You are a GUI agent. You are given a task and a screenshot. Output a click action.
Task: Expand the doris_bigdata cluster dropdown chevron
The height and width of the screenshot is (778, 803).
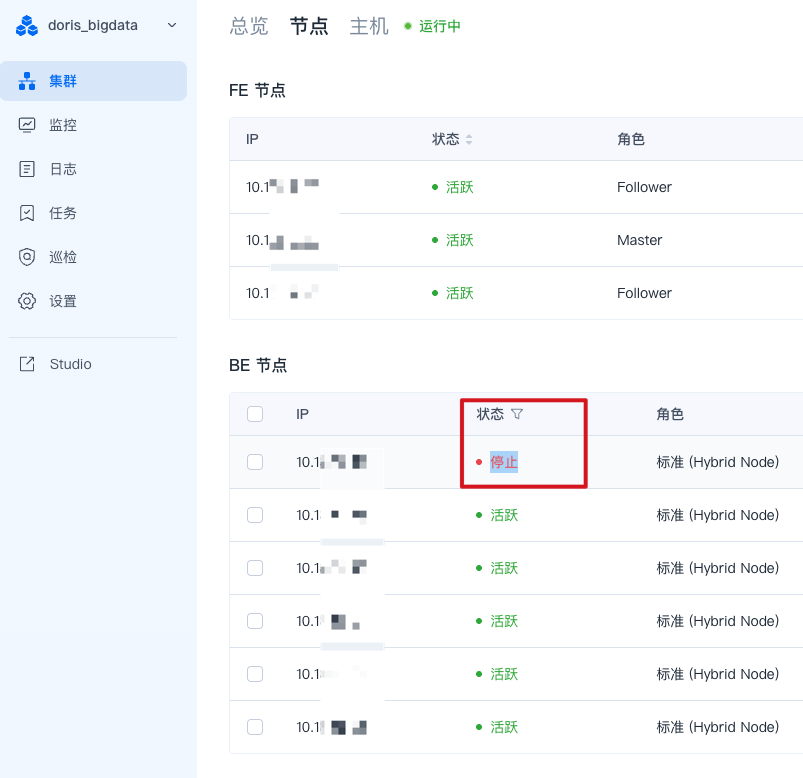pyautogui.click(x=171, y=25)
